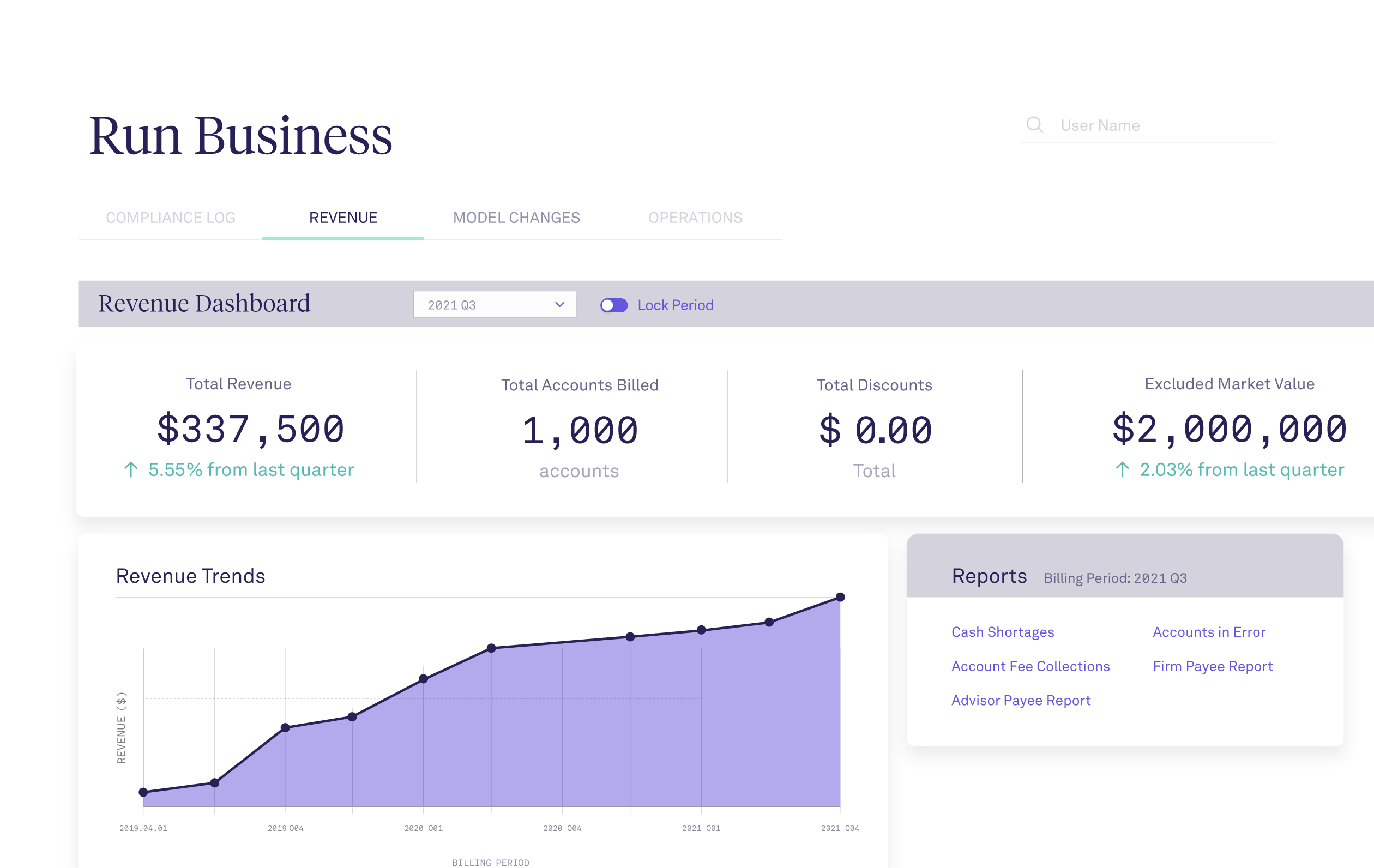
Task: Toggle the Lock Period switch
Action: [614, 305]
